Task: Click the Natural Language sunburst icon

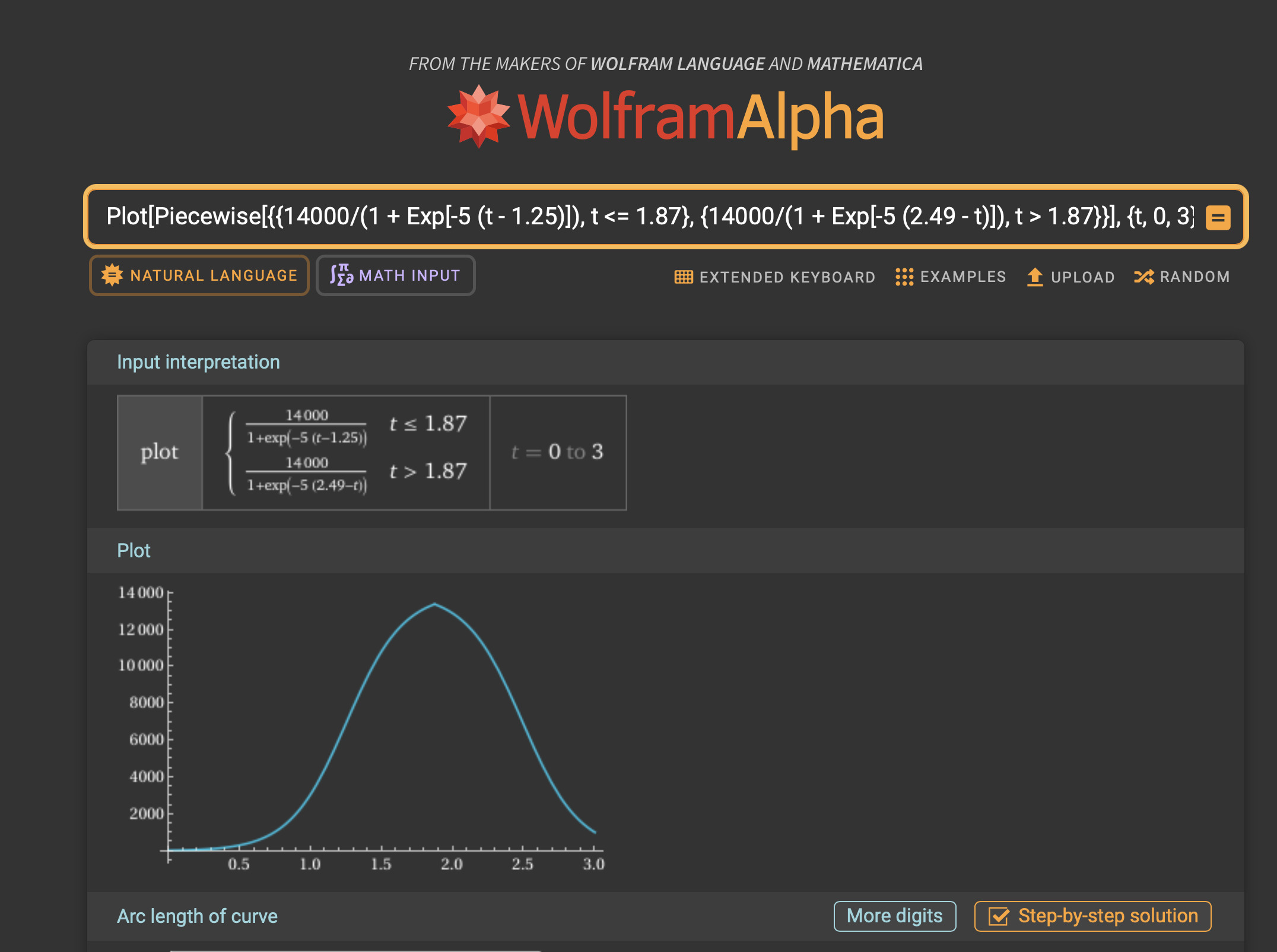Action: pos(112,275)
